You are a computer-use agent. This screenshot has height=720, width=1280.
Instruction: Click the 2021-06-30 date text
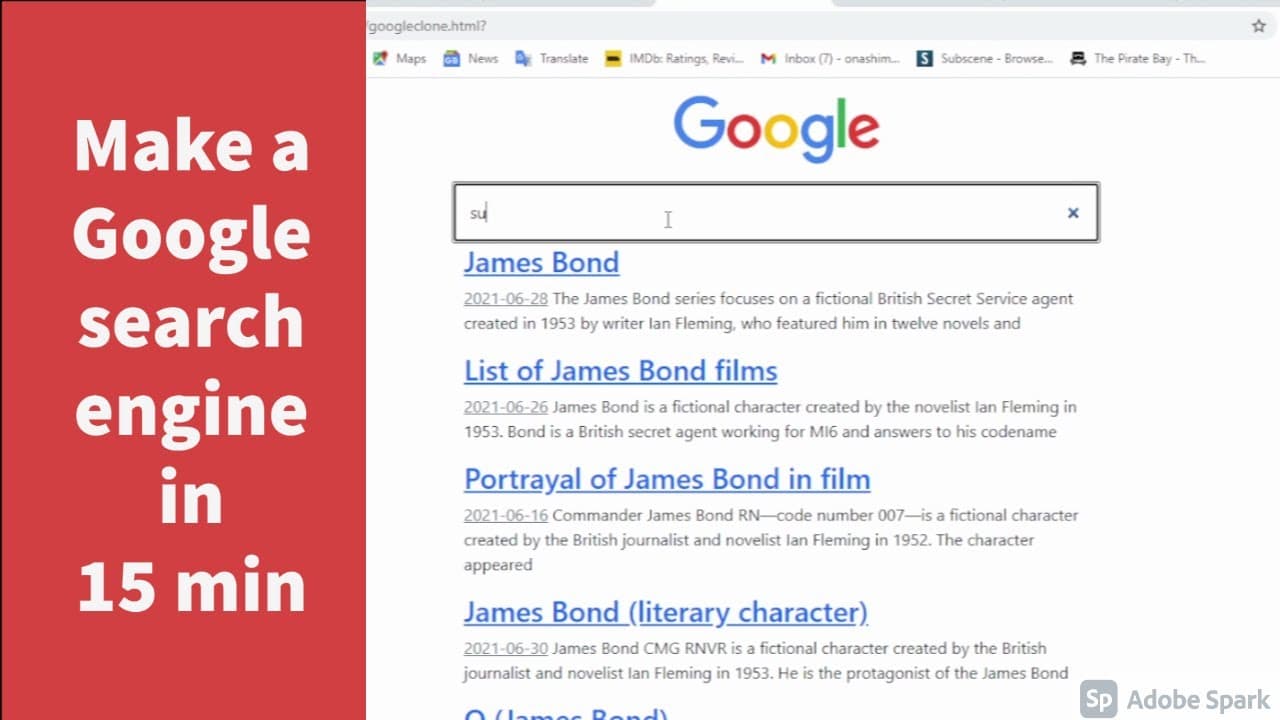[x=505, y=648]
